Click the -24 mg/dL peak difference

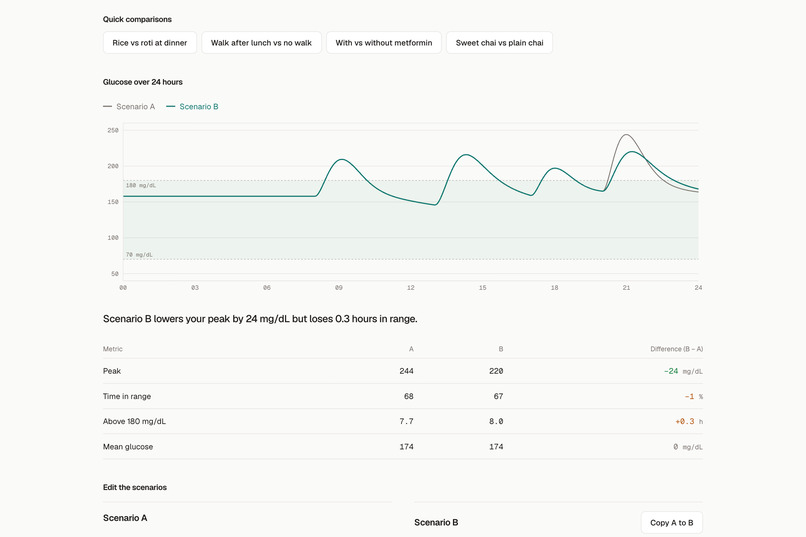[683, 371]
